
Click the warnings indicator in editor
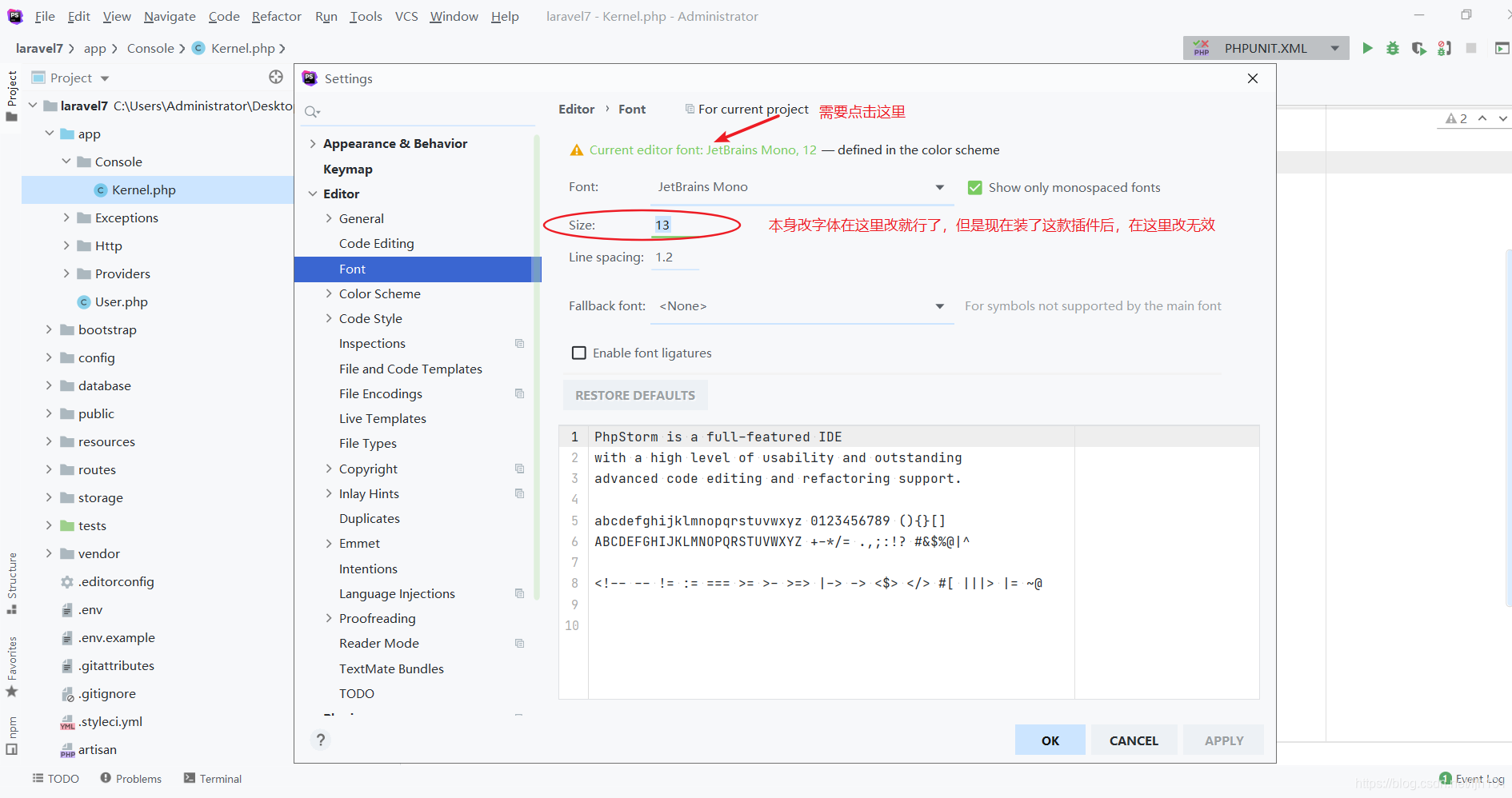[x=1456, y=118]
